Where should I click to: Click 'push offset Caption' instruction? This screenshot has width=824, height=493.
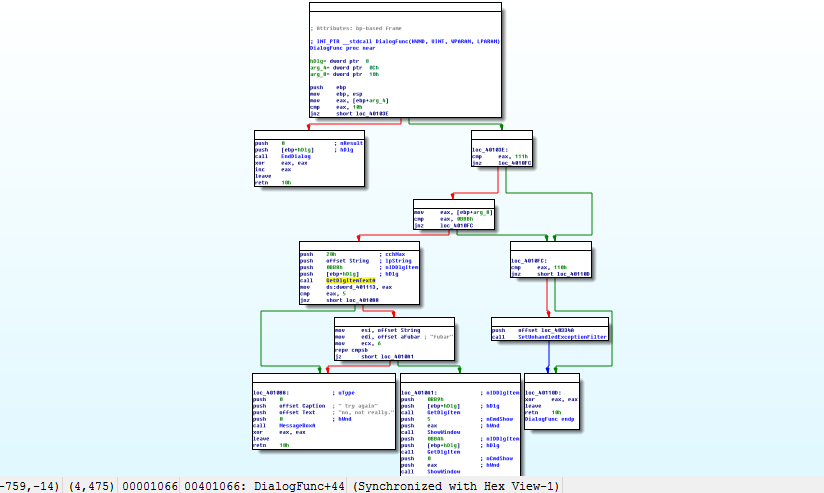tap(290, 406)
